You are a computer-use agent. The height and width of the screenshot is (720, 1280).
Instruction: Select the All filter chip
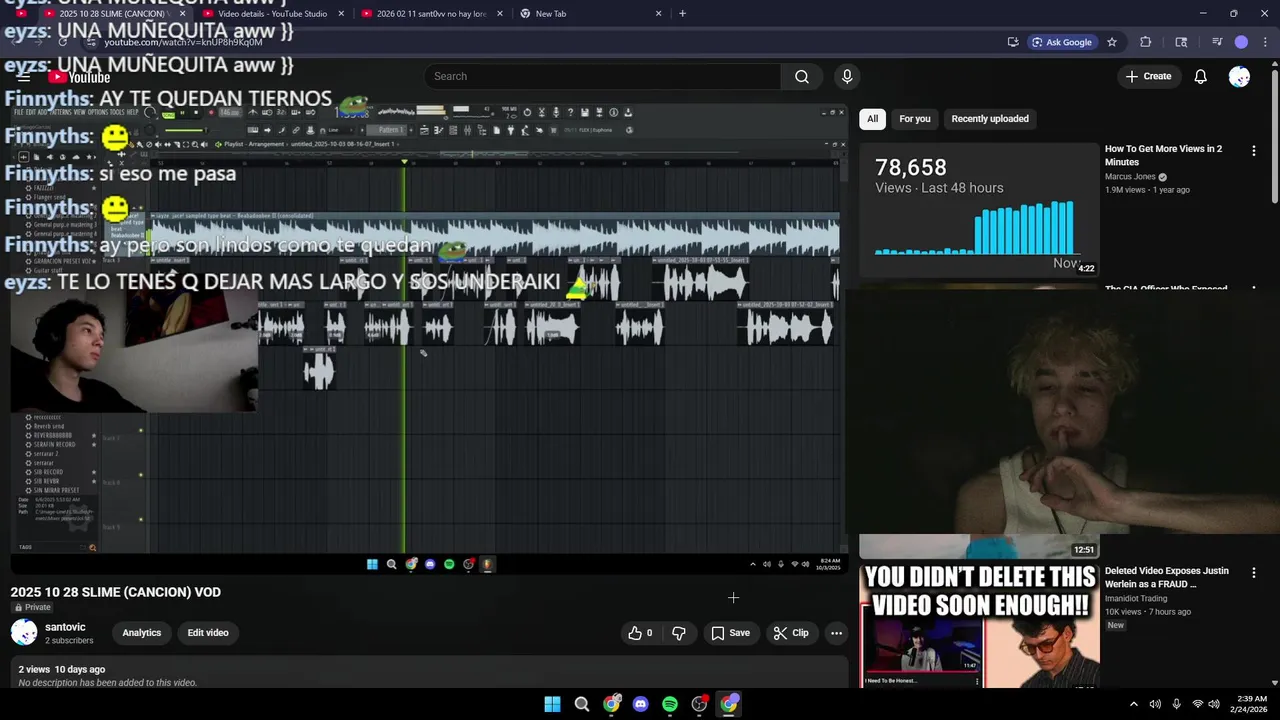(x=872, y=119)
